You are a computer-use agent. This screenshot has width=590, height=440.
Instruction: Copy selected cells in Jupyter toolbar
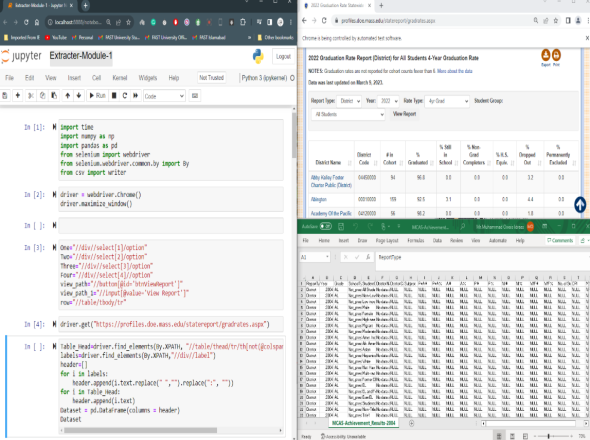[x=43, y=96]
